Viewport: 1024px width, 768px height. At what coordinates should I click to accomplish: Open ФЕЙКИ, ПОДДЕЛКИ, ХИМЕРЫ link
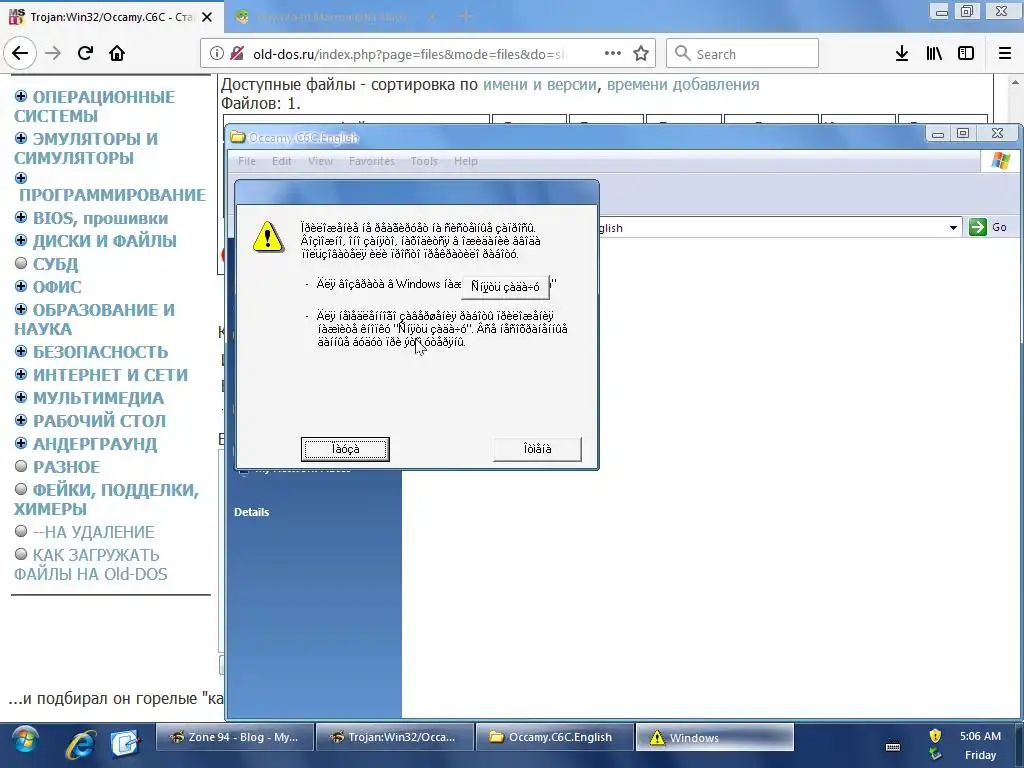(106, 499)
